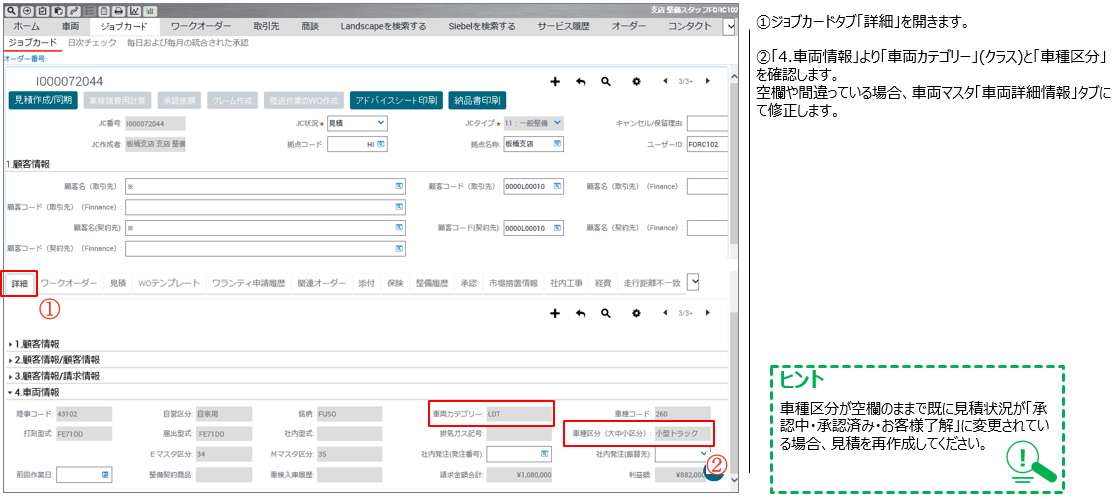This screenshot has width=1116, height=499.
Task: Open the calendar picker for 前回作業日
Action: 105,472
